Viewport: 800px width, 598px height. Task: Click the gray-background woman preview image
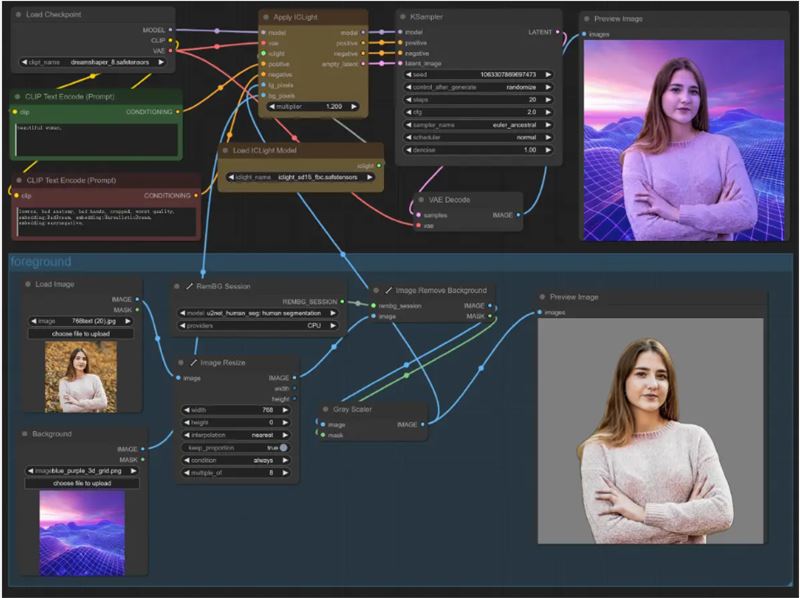pos(651,431)
